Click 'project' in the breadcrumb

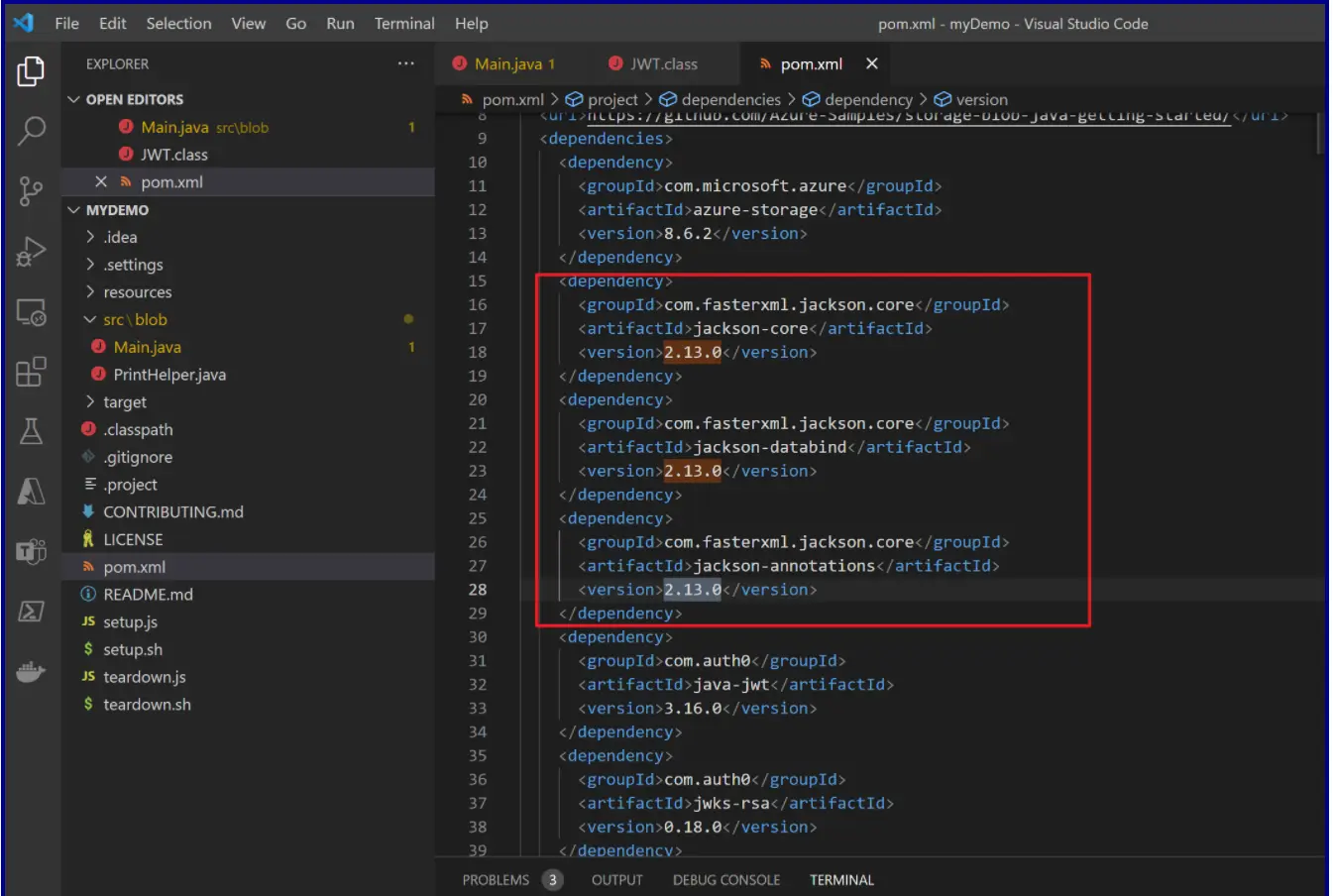[x=612, y=99]
